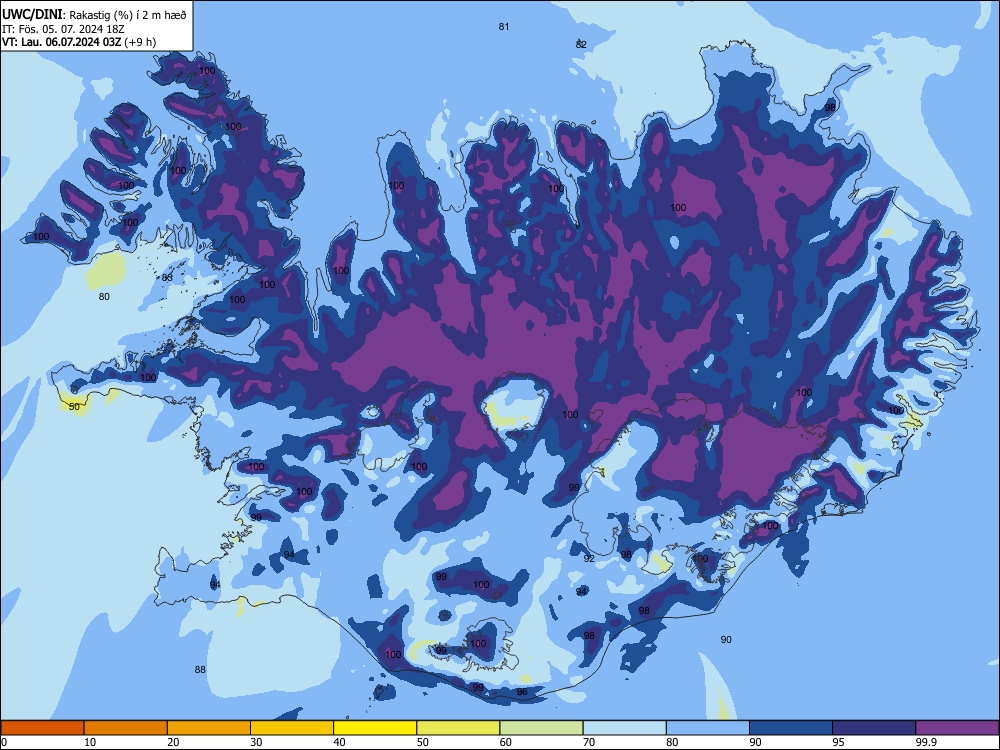The height and width of the screenshot is (750, 1000).
Task: Click the '40' legend tick label
Action: (339, 742)
